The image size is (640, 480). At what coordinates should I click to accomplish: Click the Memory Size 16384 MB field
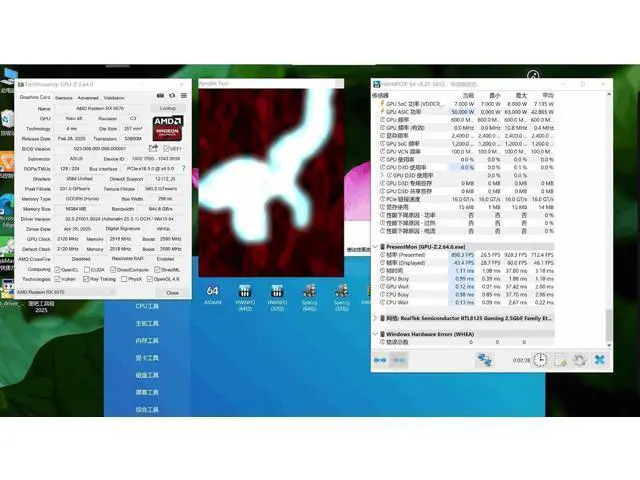[75, 209]
